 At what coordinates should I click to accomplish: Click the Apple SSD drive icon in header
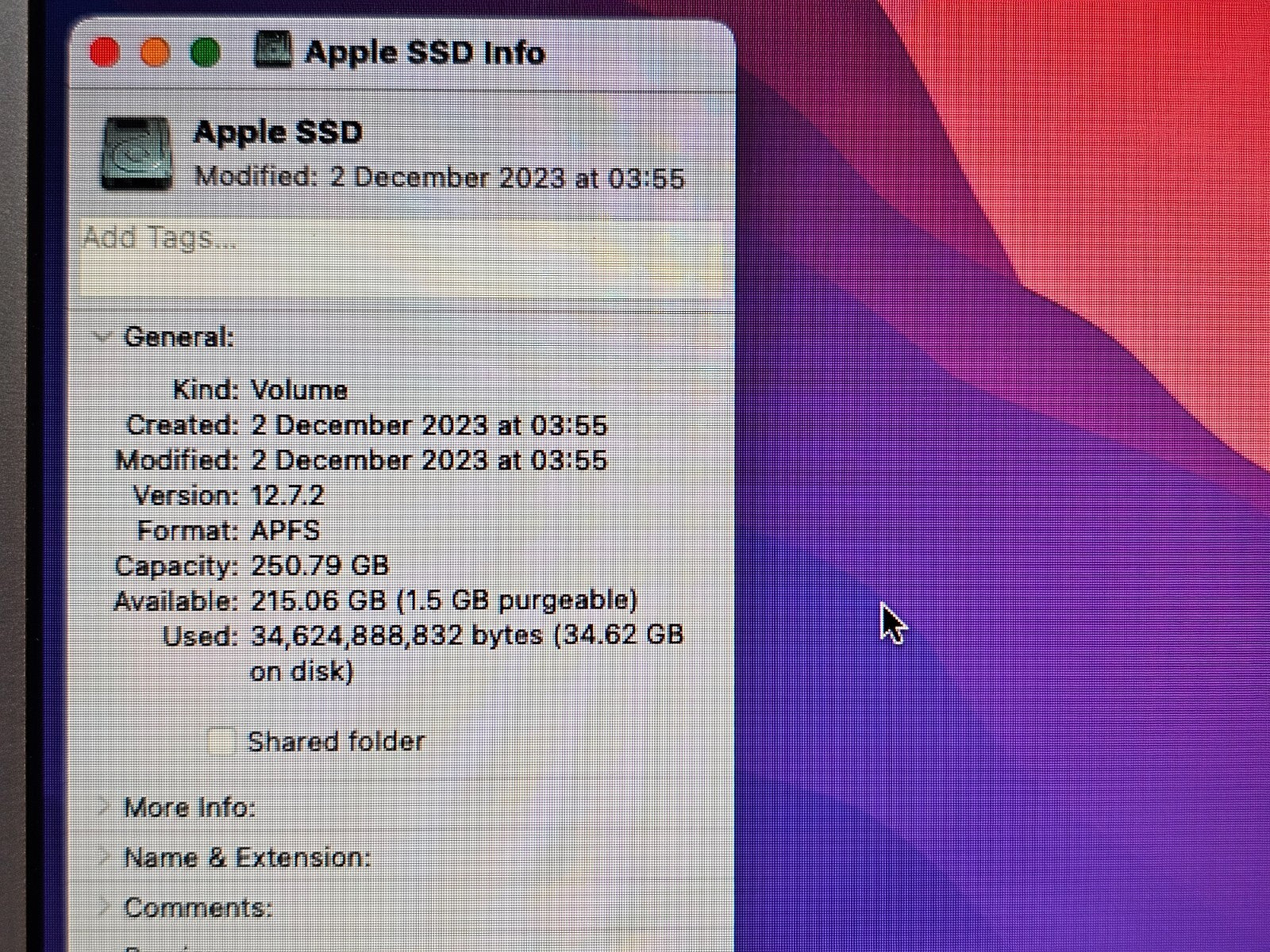click(136, 154)
